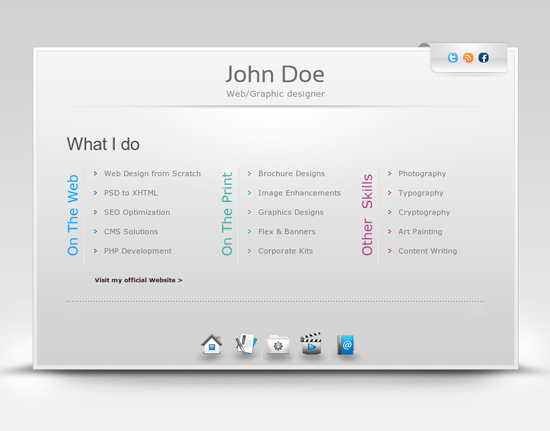Select the What I do heading
Screen dimensions: 550x431
(103, 144)
